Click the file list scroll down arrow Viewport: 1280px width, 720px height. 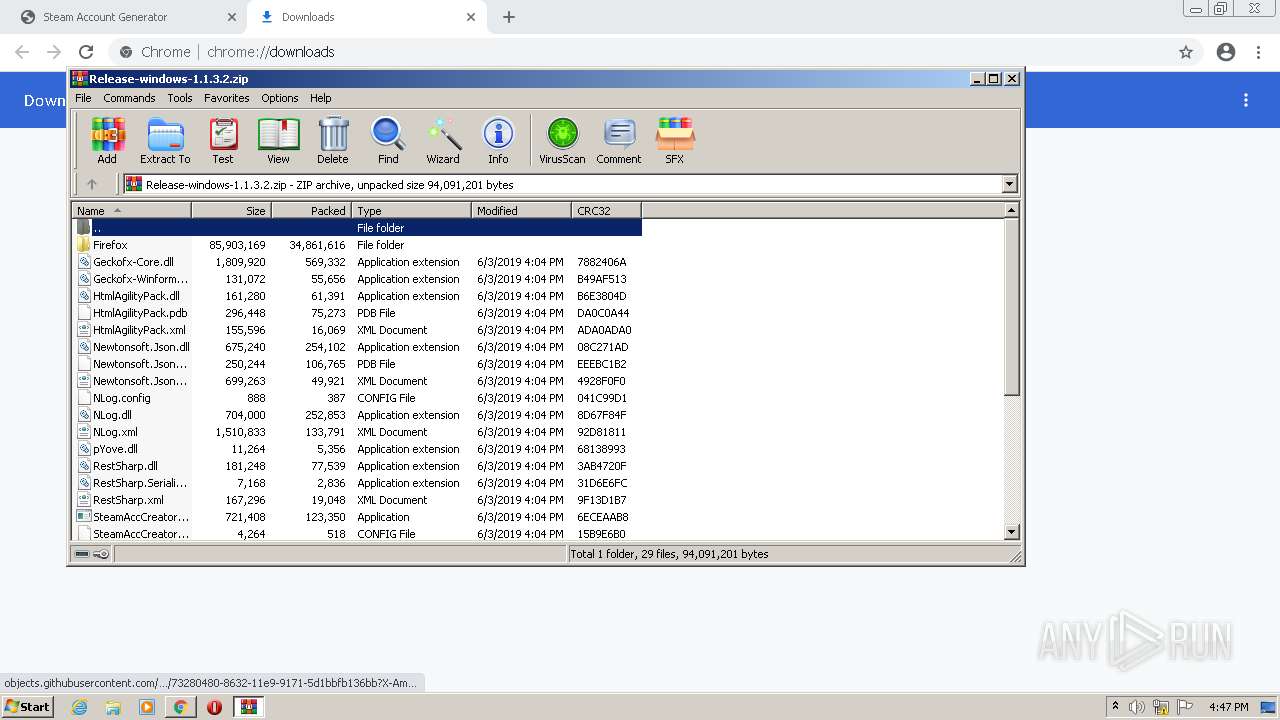(1011, 533)
